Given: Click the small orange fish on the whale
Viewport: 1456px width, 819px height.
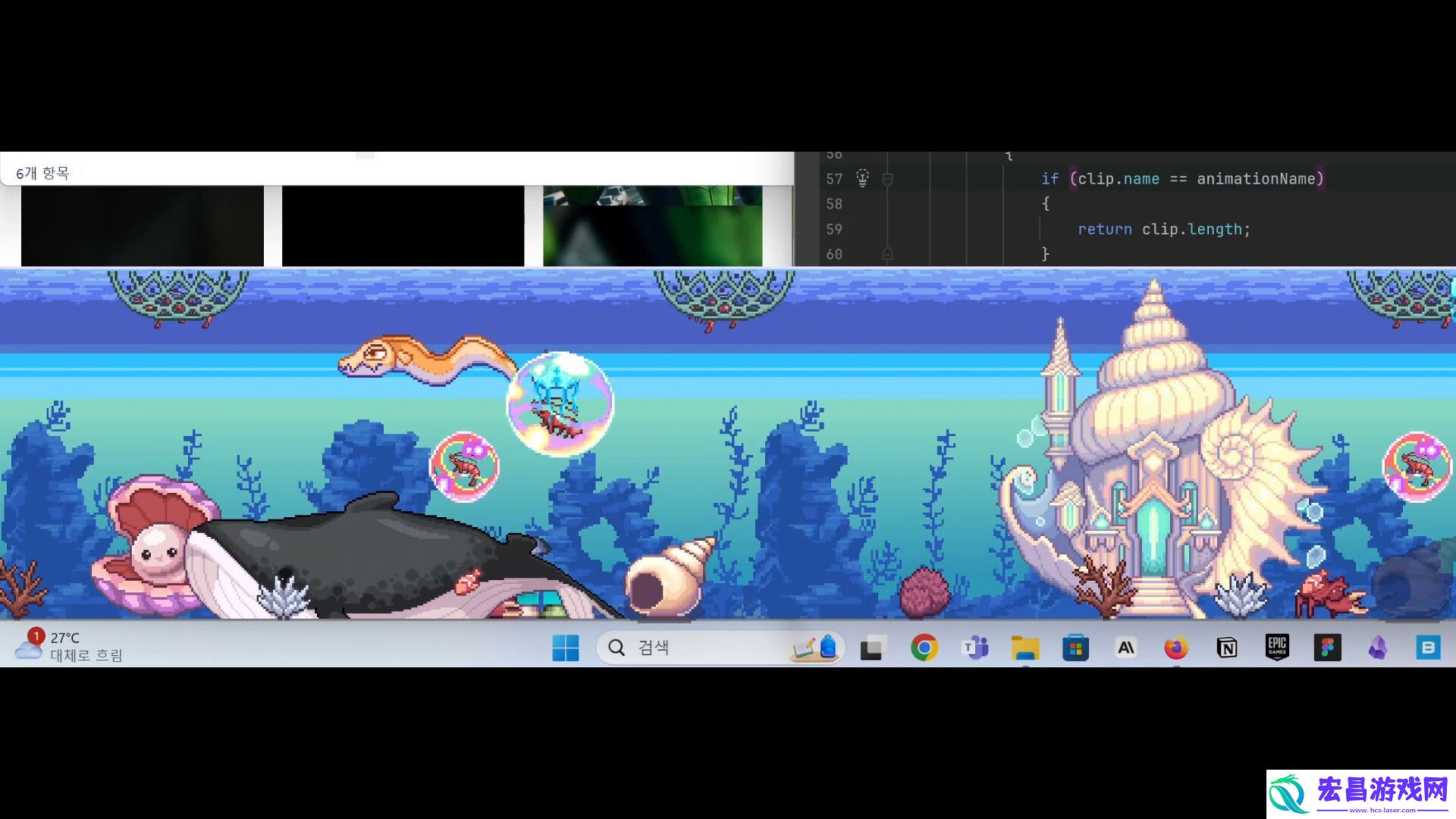Looking at the screenshot, I should point(468,581).
